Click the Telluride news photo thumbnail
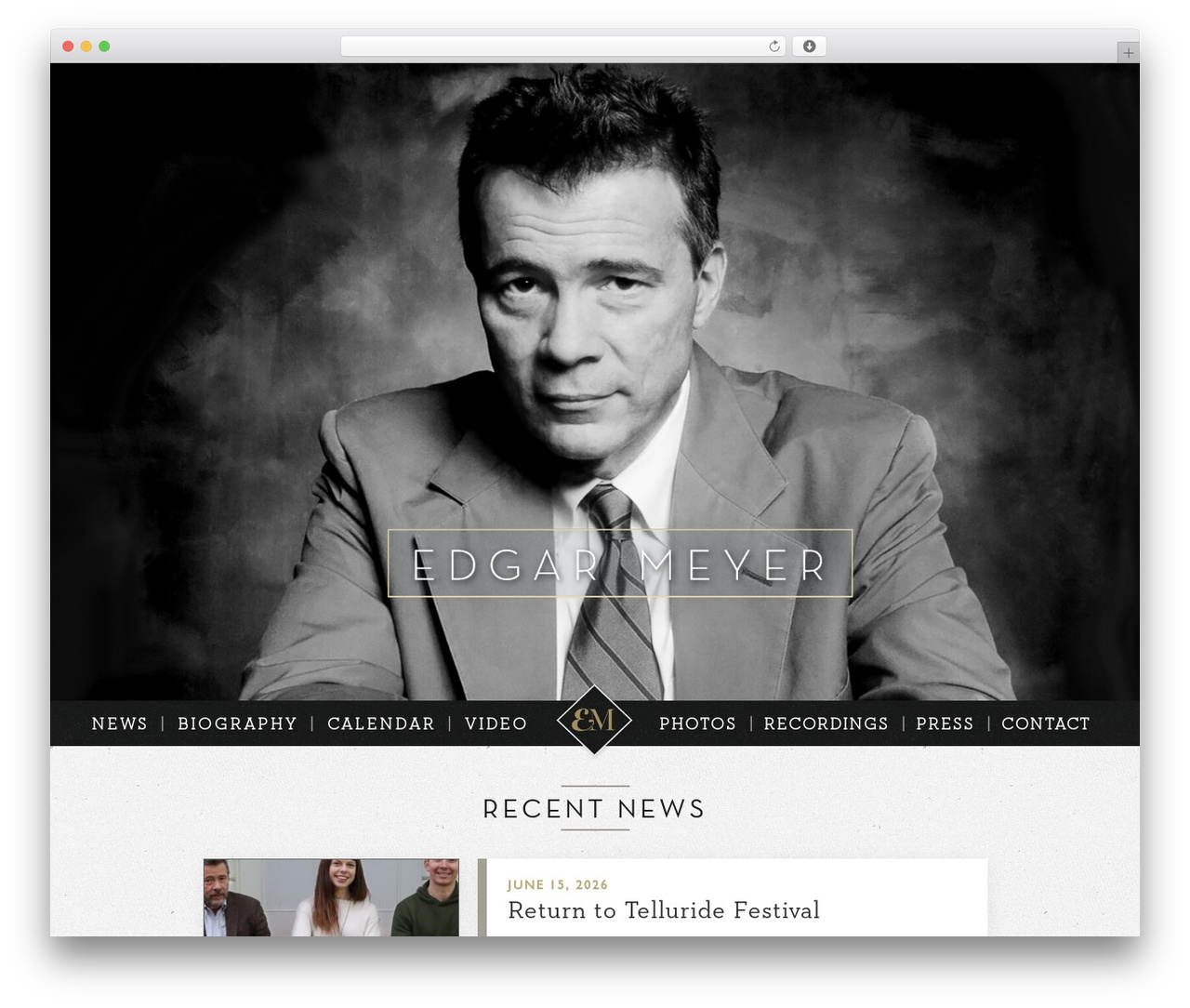This screenshot has height=1008, width=1190. pyautogui.click(x=331, y=897)
